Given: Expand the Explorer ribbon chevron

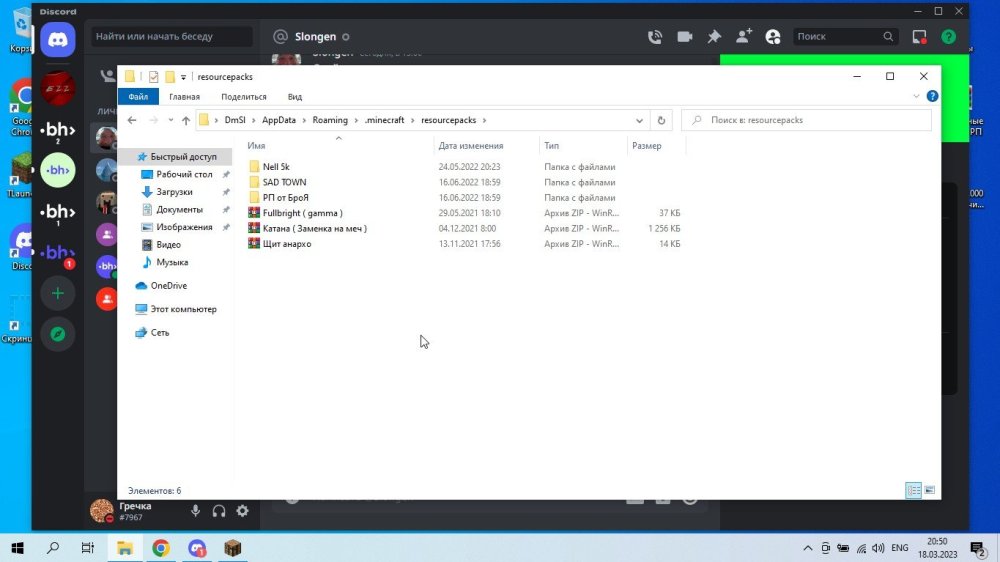Looking at the screenshot, I should 916,96.
